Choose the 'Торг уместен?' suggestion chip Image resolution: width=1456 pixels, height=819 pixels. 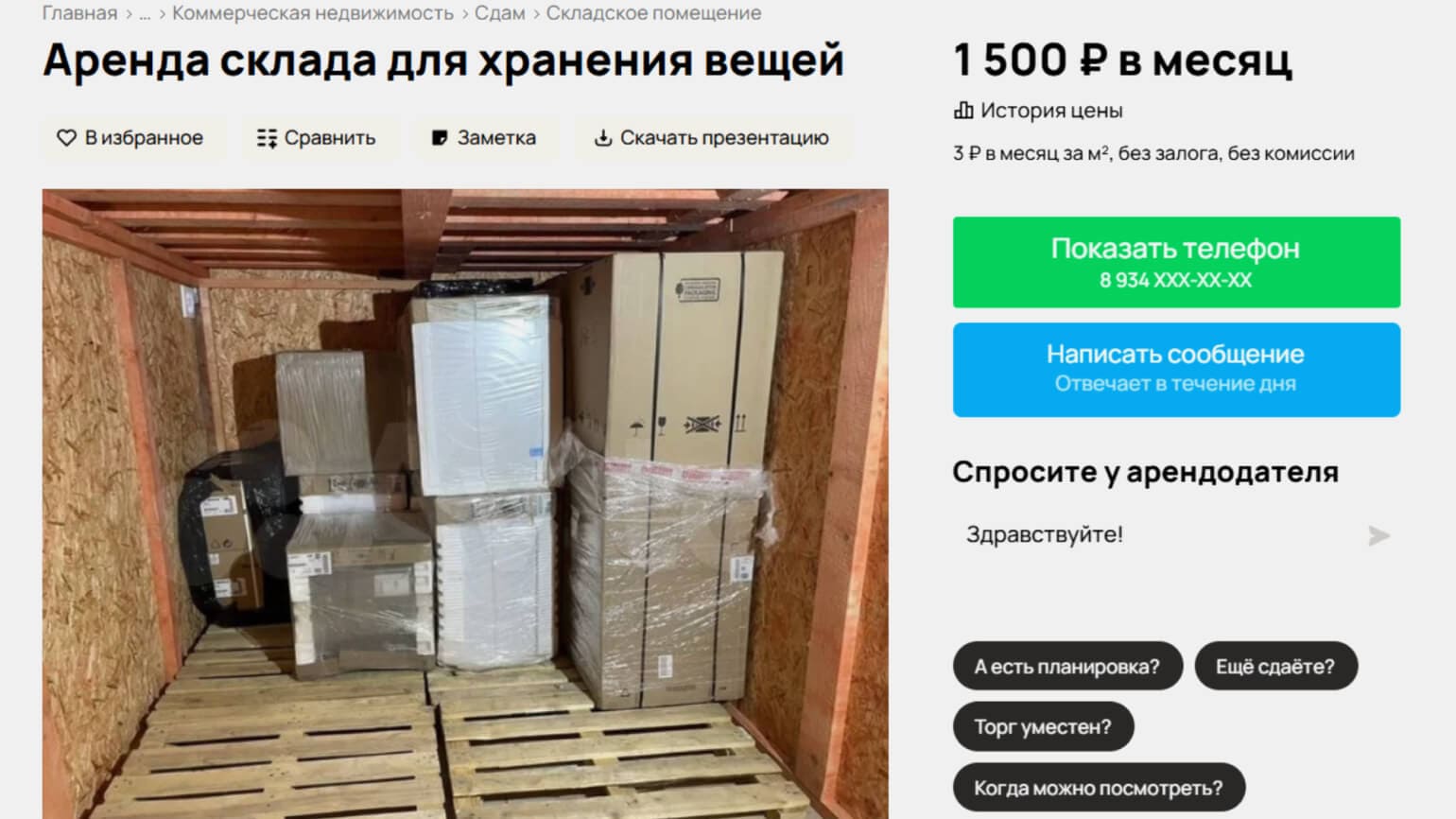tap(1043, 727)
